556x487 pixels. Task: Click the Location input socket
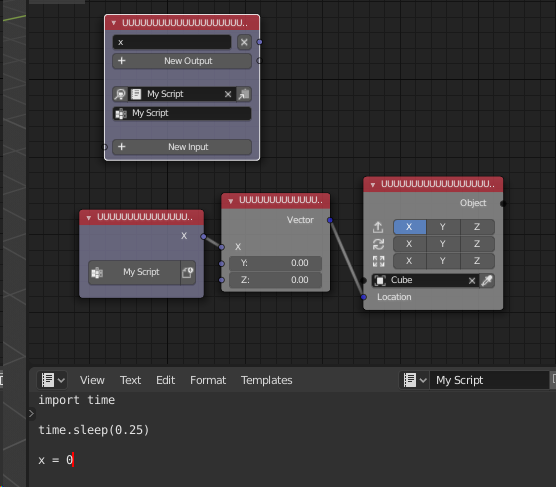click(363, 297)
